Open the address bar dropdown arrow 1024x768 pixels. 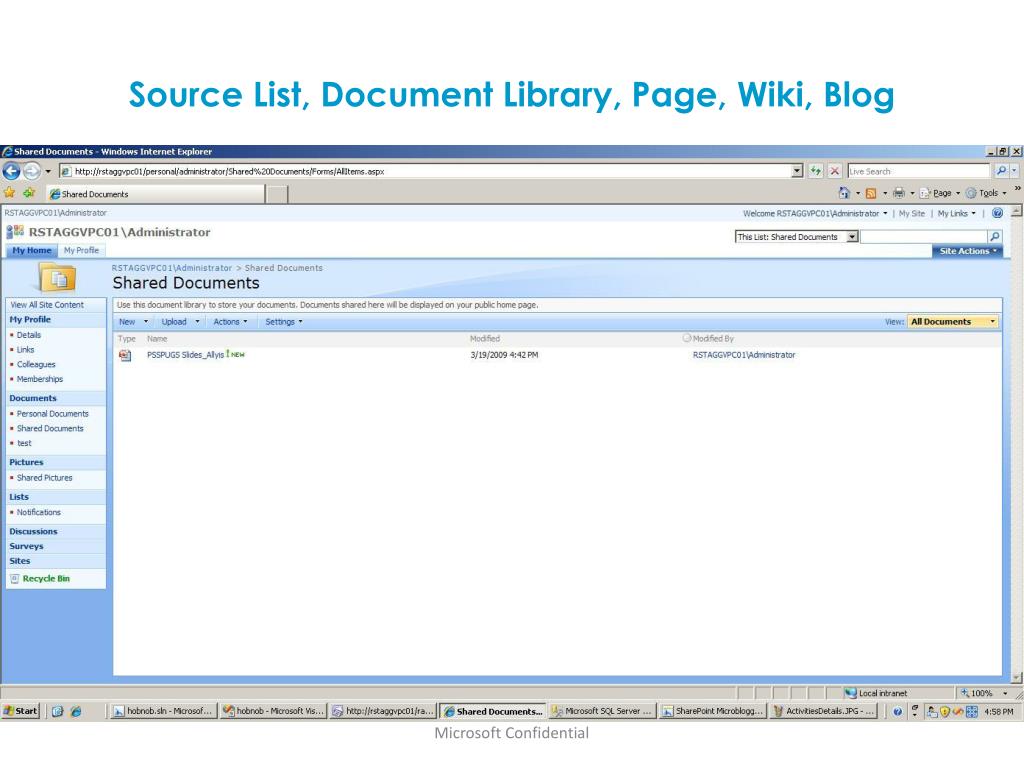797,171
